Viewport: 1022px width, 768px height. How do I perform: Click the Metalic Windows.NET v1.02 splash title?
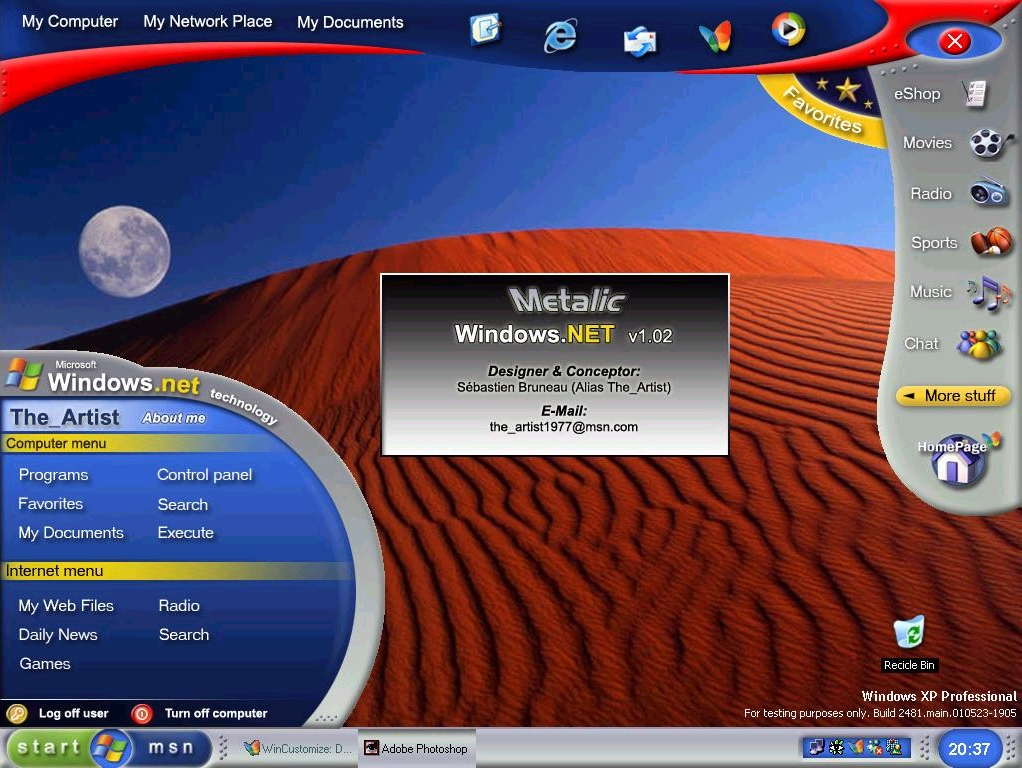(564, 317)
